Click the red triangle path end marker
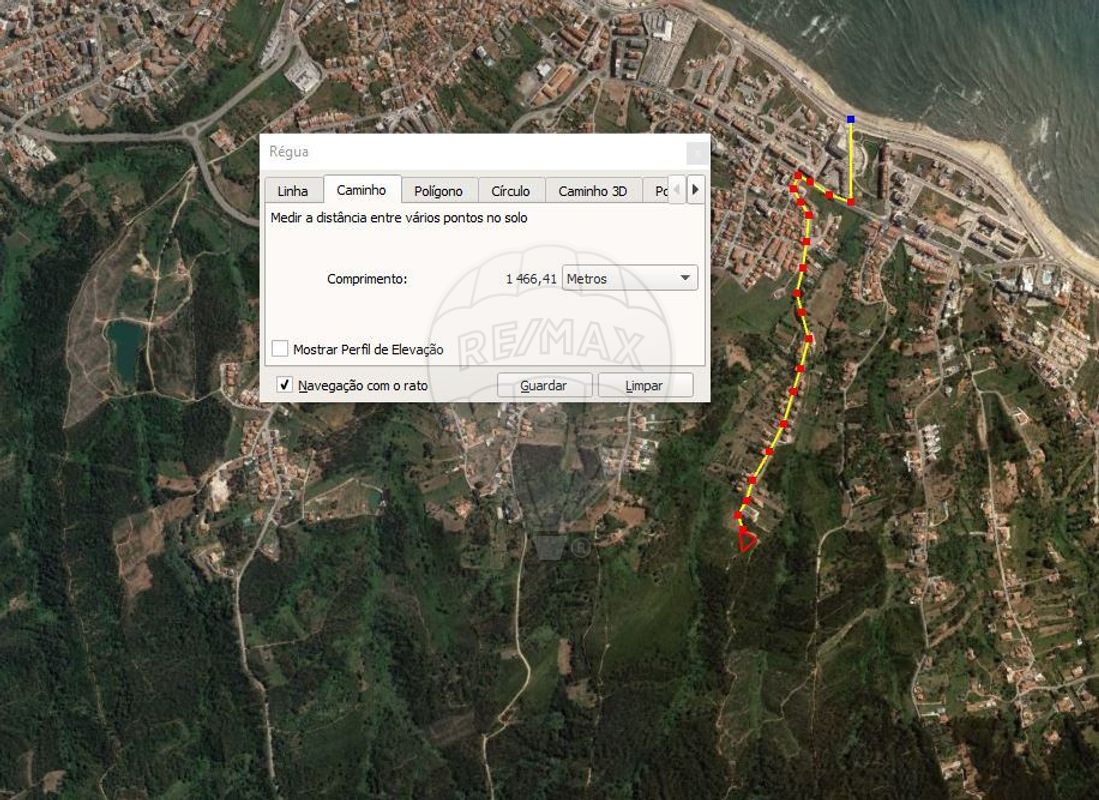 (x=747, y=541)
